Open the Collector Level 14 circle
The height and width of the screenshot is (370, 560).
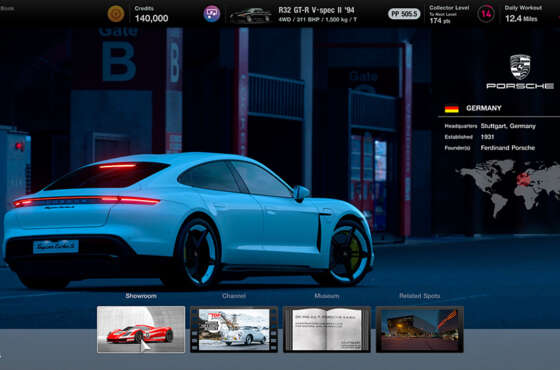(486, 14)
